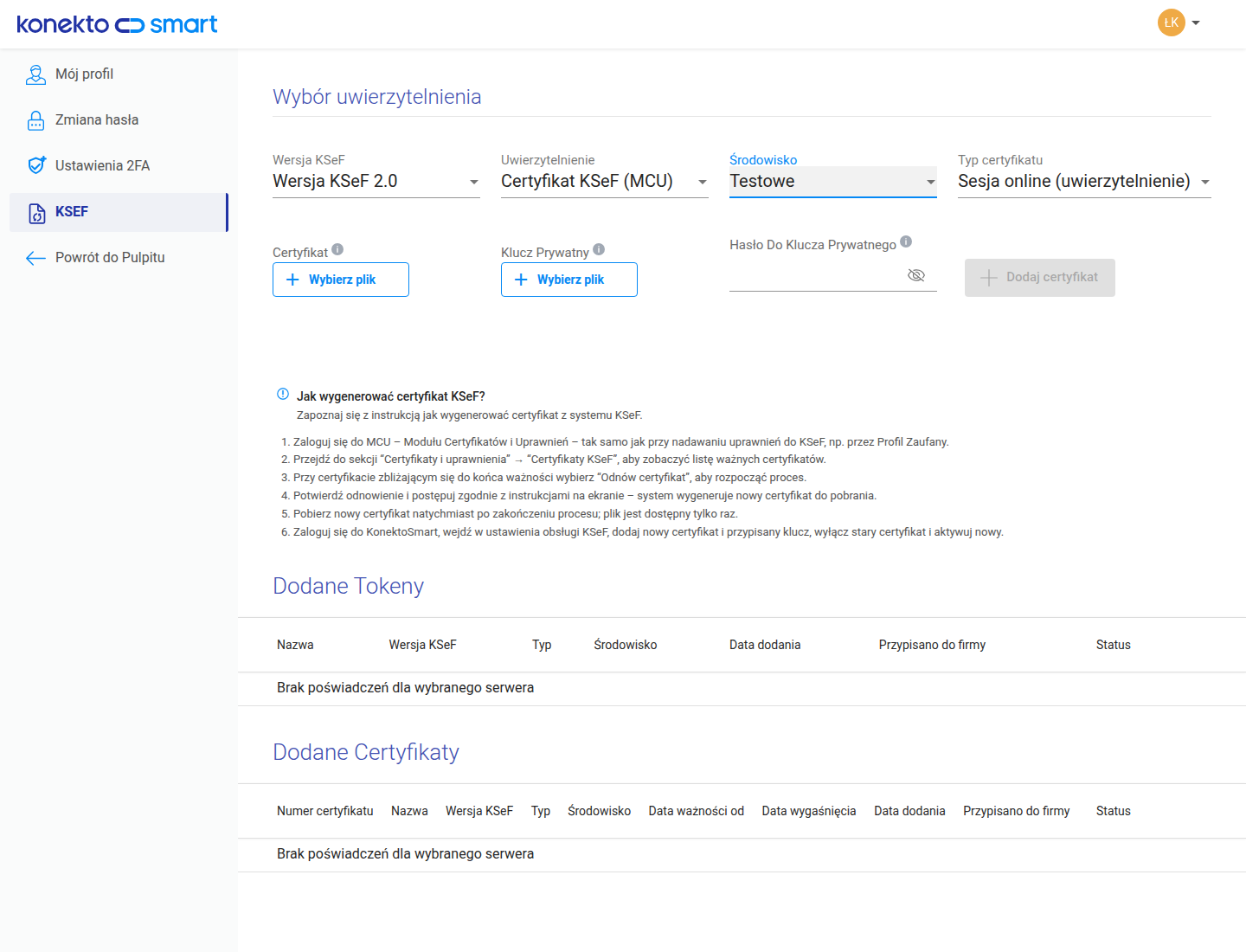Image resolution: width=1246 pixels, height=952 pixels.
Task: Click the Powrót do Pulpitu arrow icon
Action: (35, 258)
